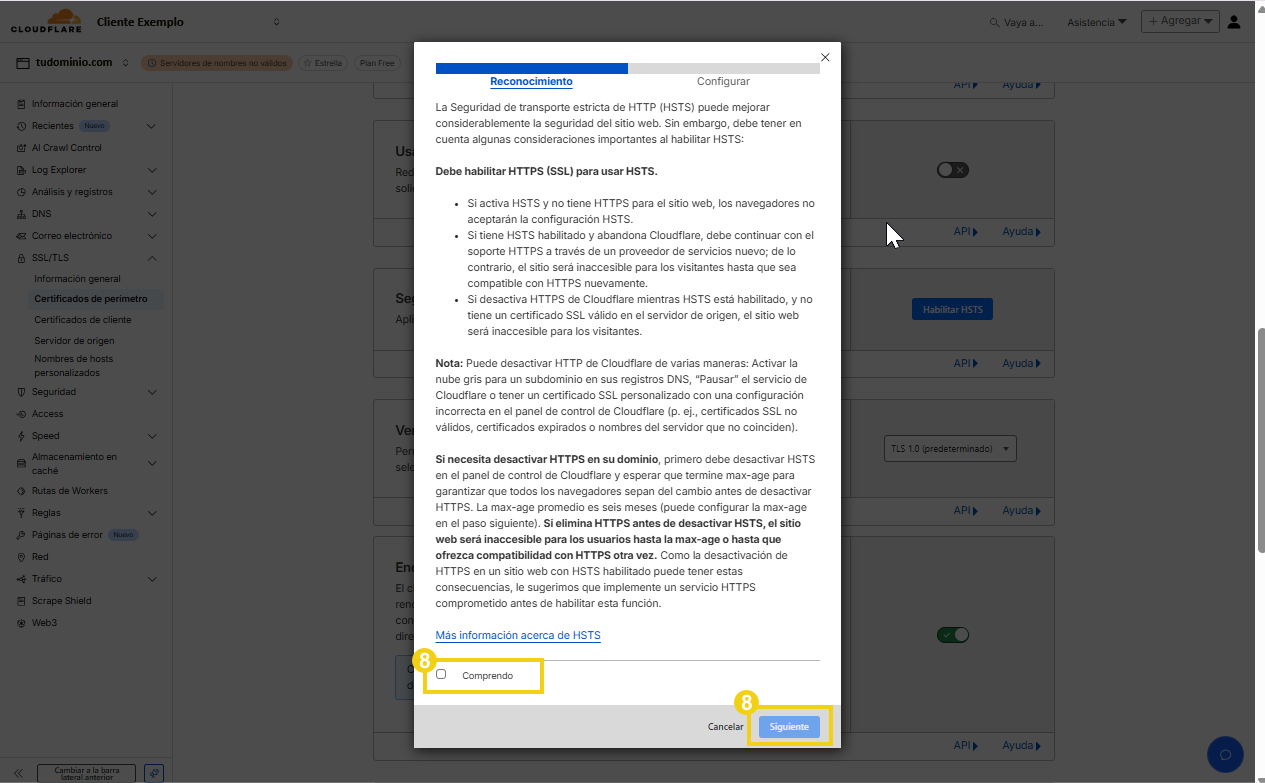Check the Comprendo checkbox

pos(441,674)
